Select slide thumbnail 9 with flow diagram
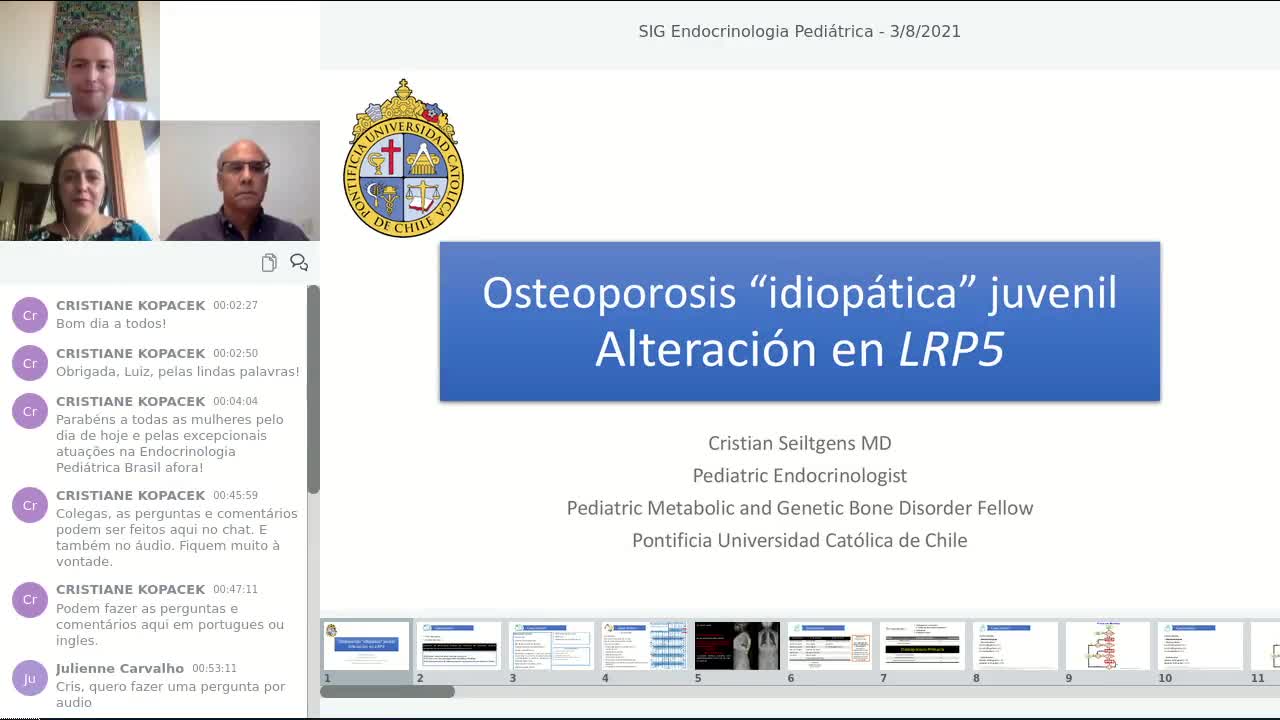The width and height of the screenshot is (1280, 720). pos(1108,646)
